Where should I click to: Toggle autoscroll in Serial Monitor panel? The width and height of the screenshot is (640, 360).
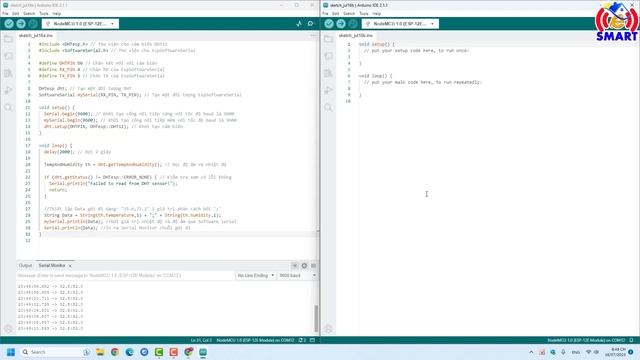click(x=295, y=266)
